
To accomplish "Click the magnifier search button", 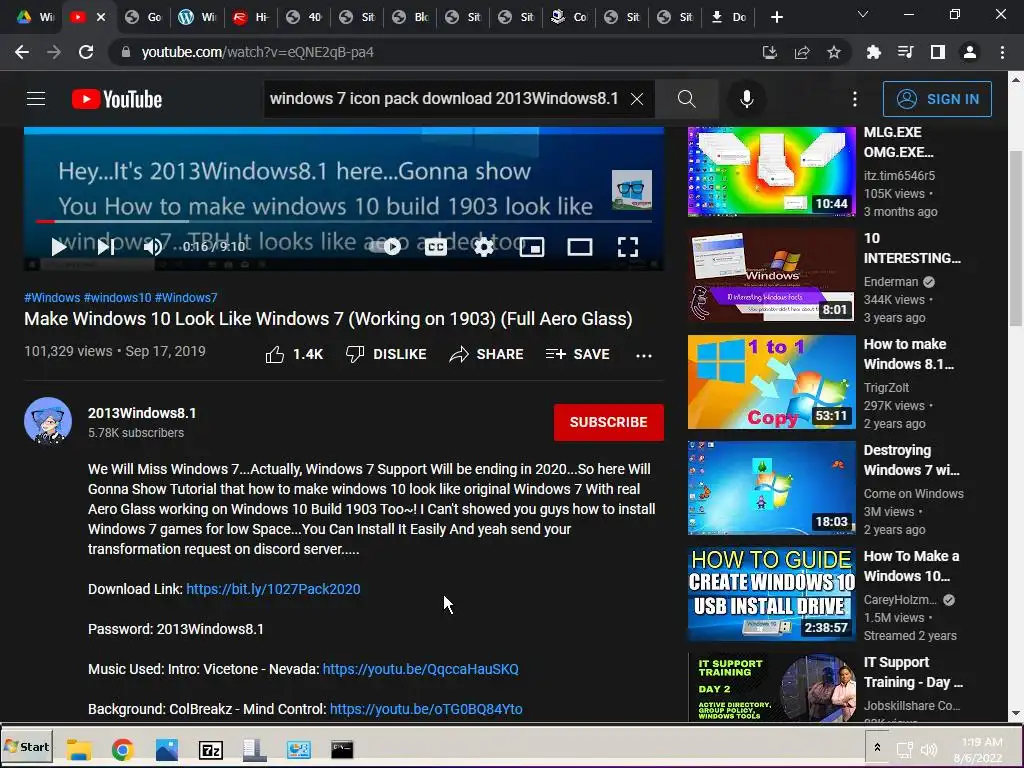I will tap(686, 99).
